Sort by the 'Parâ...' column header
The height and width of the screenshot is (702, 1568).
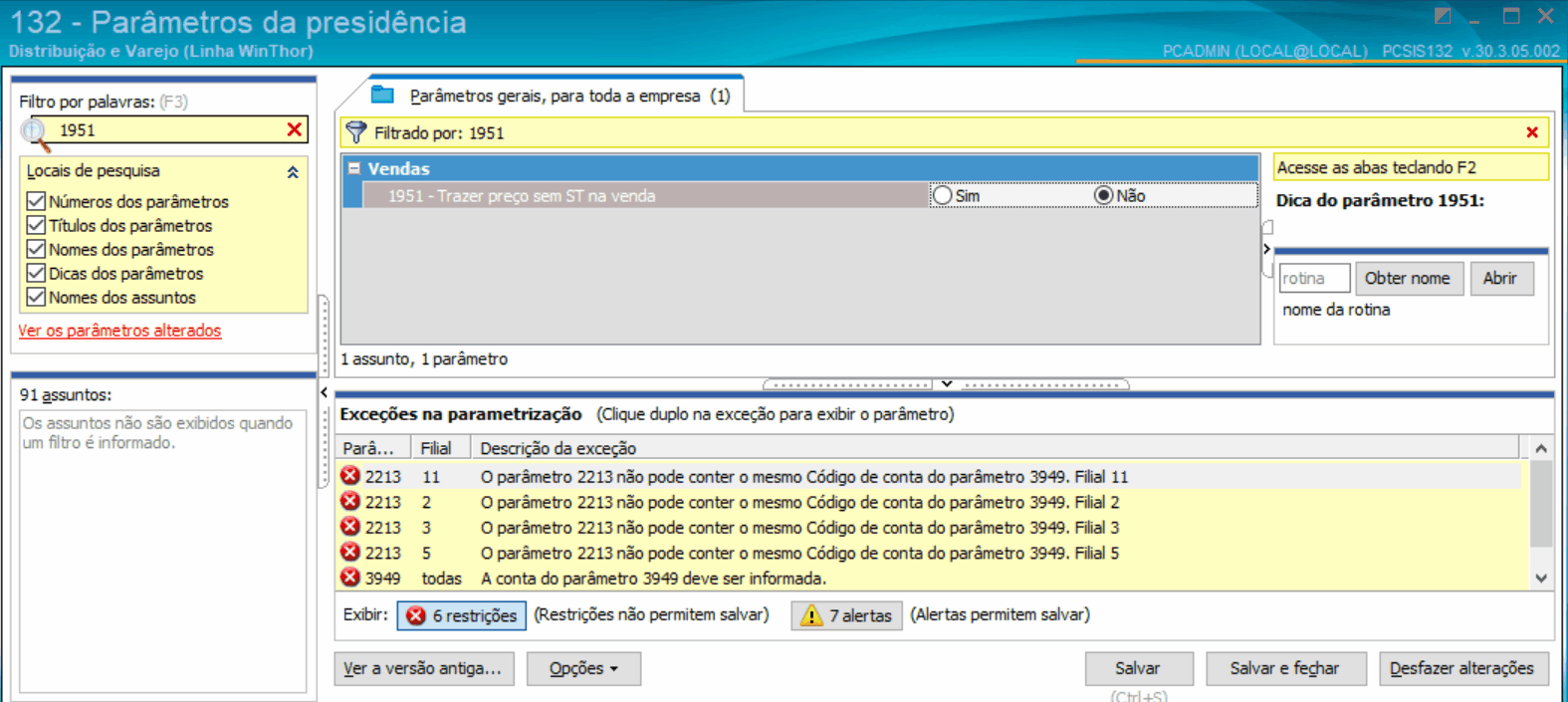tap(374, 448)
